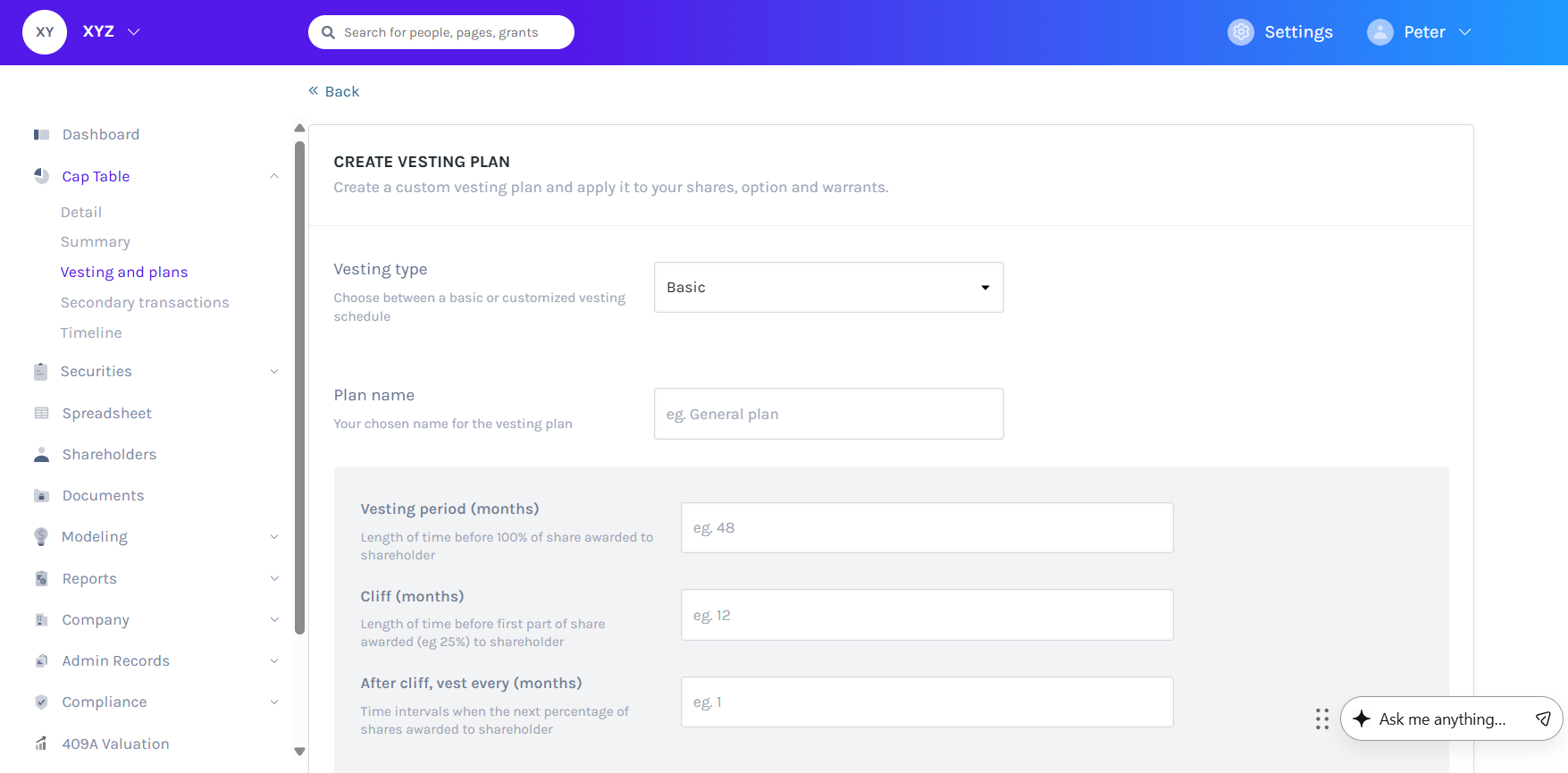Open the Secondary transactions page
Screen dimensions: 1568x773
(x=145, y=303)
